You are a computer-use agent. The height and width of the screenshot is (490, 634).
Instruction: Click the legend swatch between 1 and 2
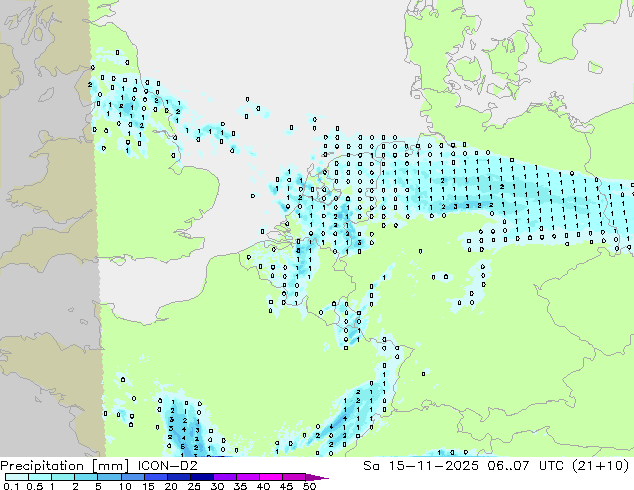[x=63, y=477]
